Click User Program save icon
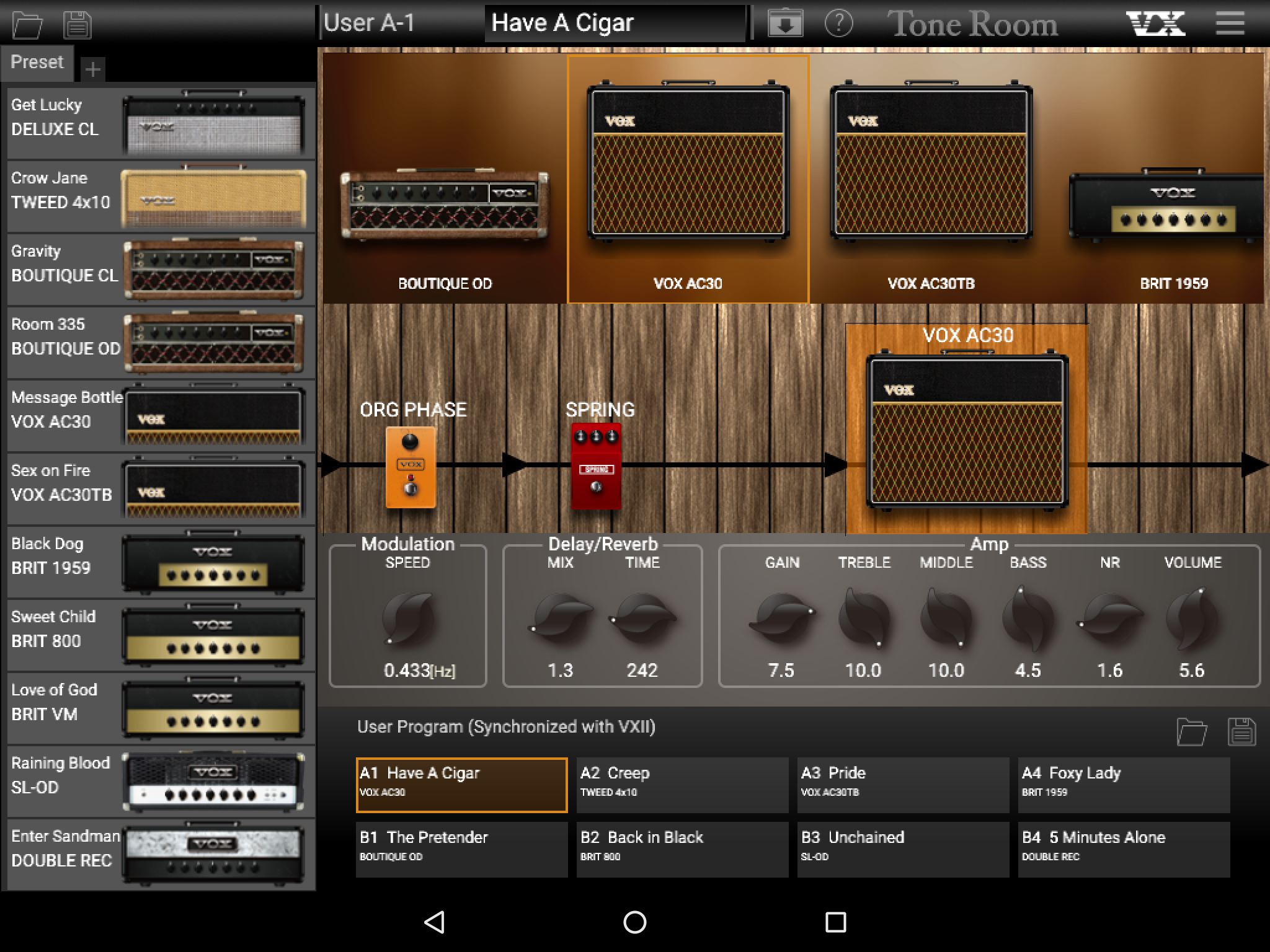 point(1241,732)
